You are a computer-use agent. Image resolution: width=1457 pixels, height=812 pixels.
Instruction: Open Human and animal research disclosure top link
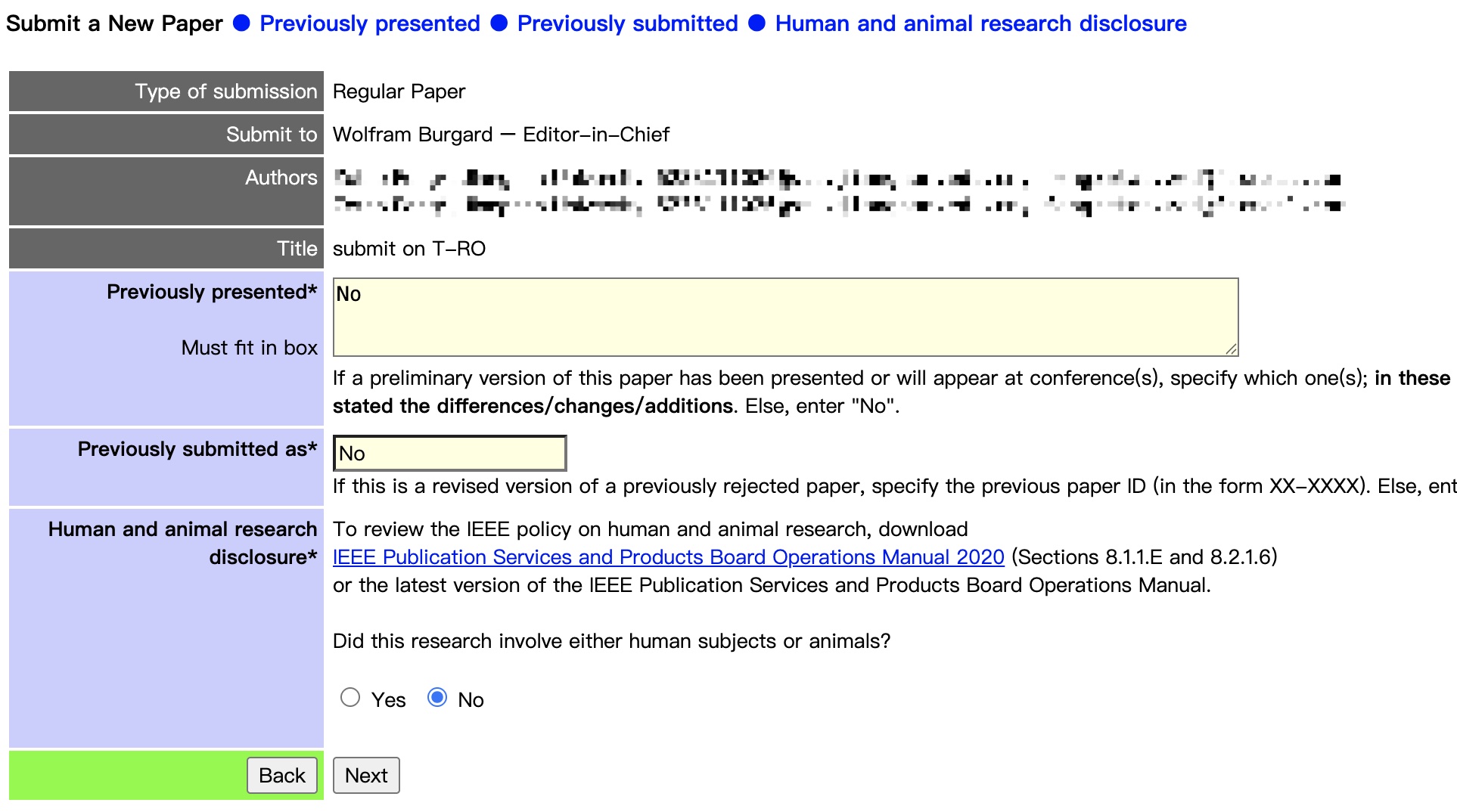point(980,23)
